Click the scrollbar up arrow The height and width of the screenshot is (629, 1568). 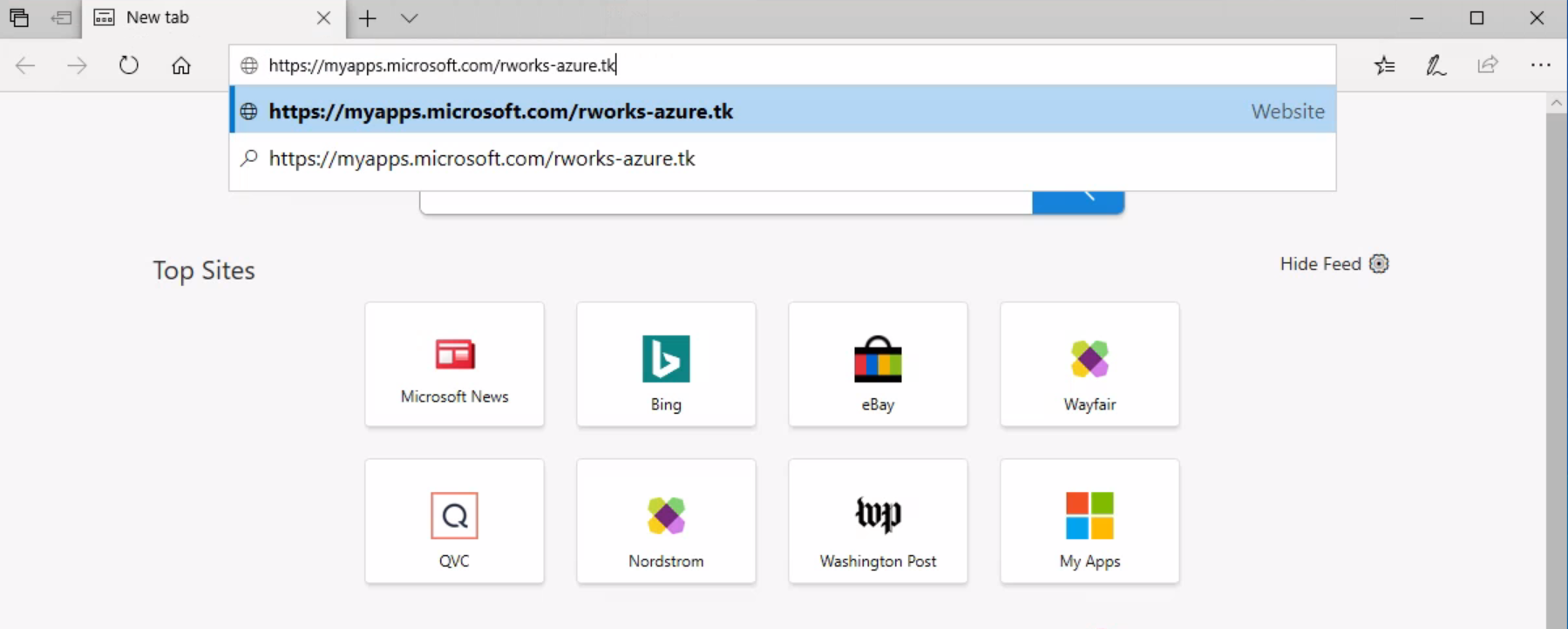(1557, 103)
